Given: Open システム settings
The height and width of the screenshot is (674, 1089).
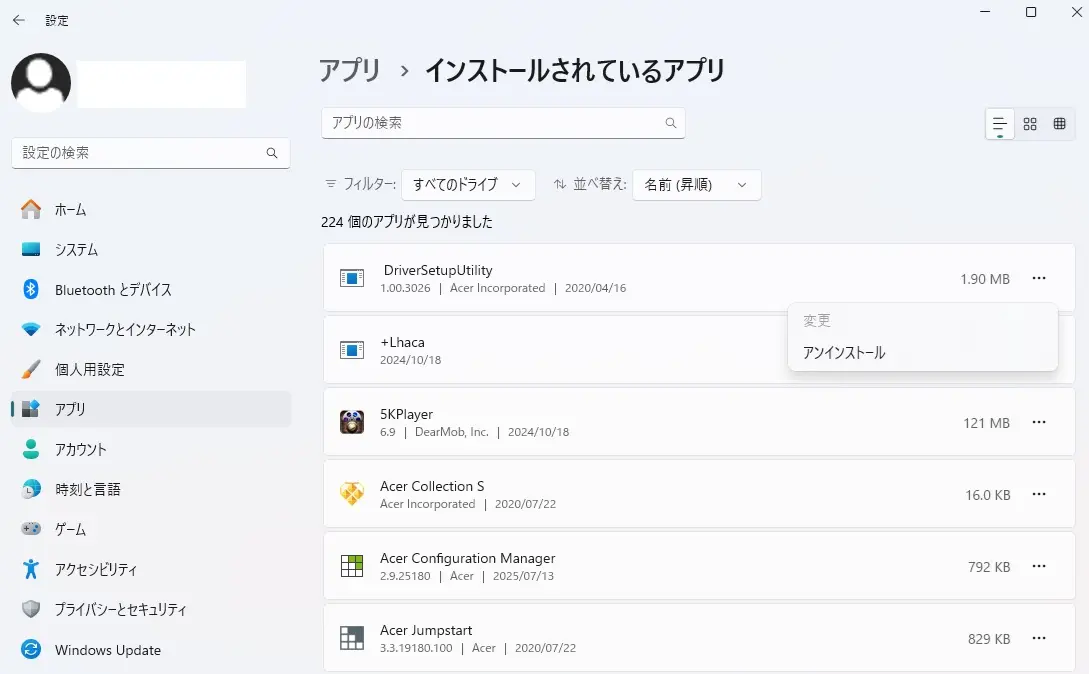Looking at the screenshot, I should [x=151, y=249].
